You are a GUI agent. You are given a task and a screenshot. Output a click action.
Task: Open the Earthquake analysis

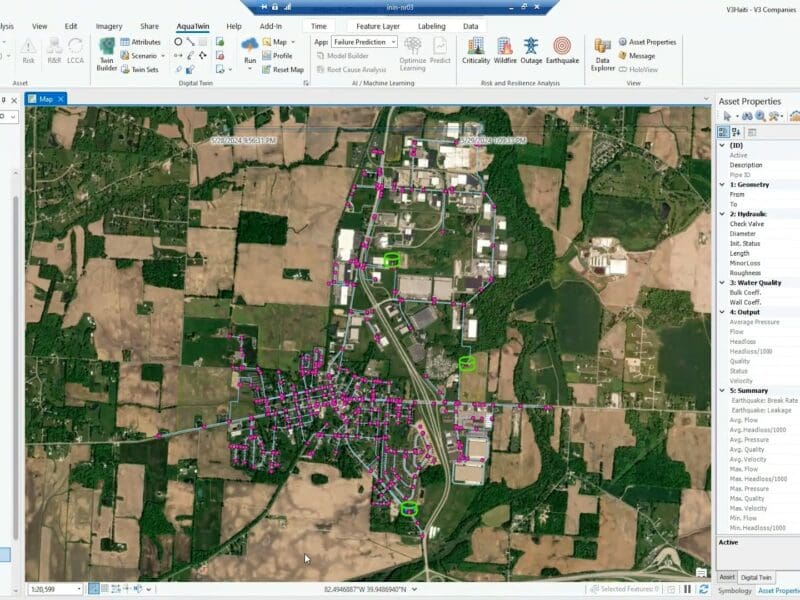point(562,51)
